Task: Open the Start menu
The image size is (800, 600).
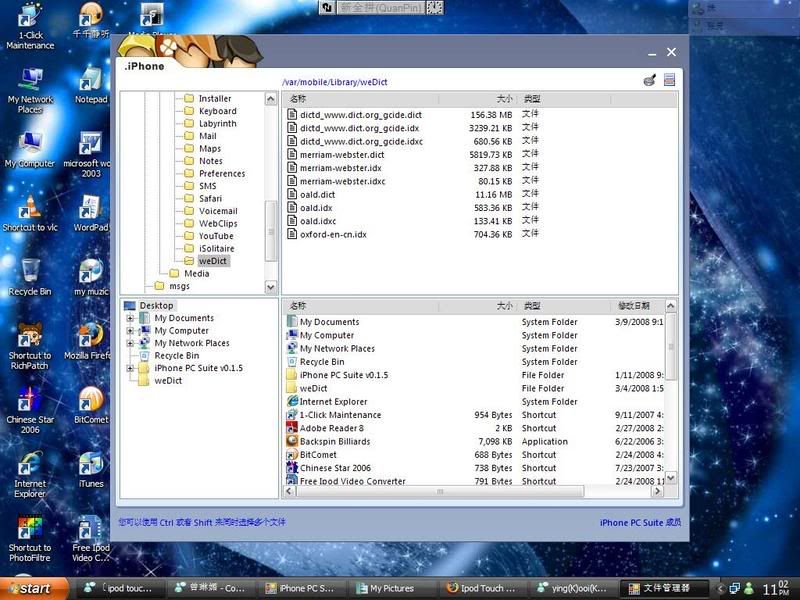Action: click(34, 588)
